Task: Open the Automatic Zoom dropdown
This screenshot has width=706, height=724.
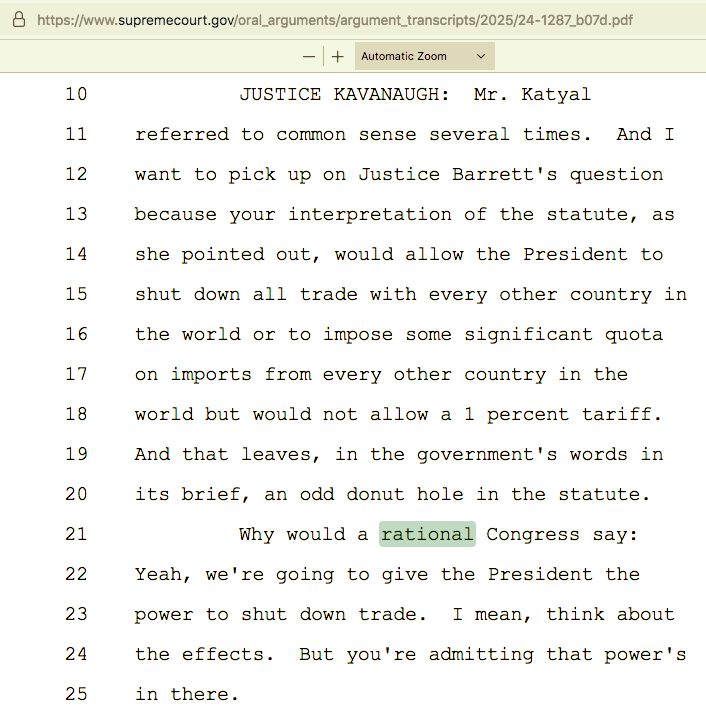Action: click(x=424, y=56)
